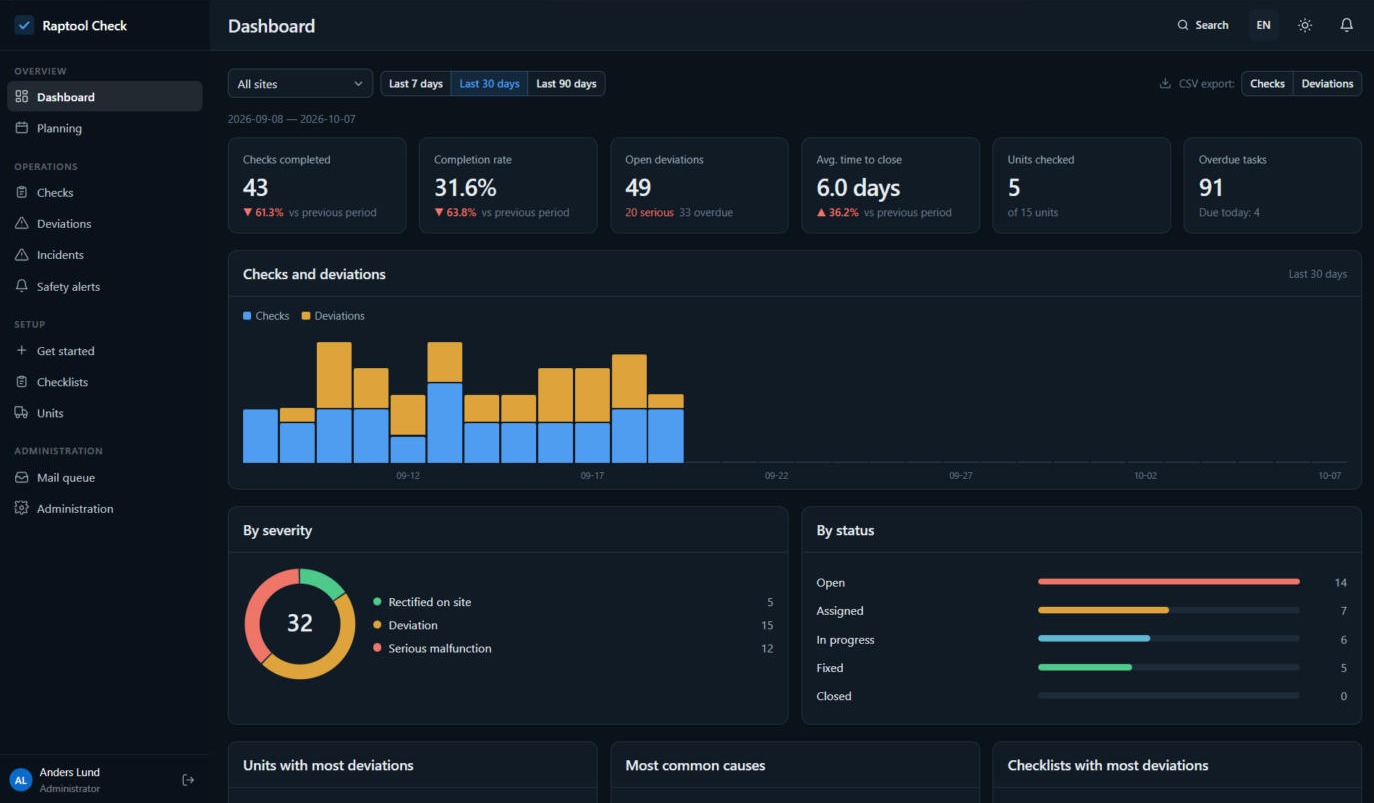Click the Overdue tasks card showing 91
1374x803 pixels.
[1272, 186]
